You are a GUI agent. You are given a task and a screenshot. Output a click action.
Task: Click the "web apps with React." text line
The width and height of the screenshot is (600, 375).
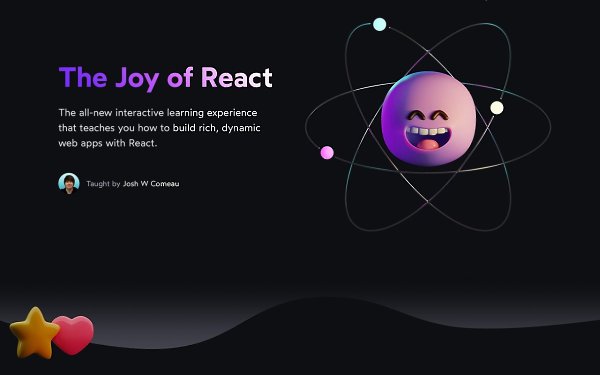click(x=108, y=143)
